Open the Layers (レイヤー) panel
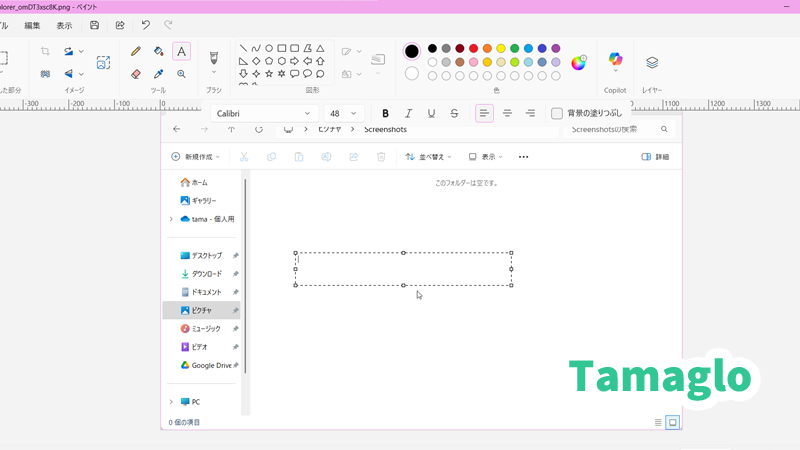Viewport: 800px width, 450px height. (x=652, y=62)
